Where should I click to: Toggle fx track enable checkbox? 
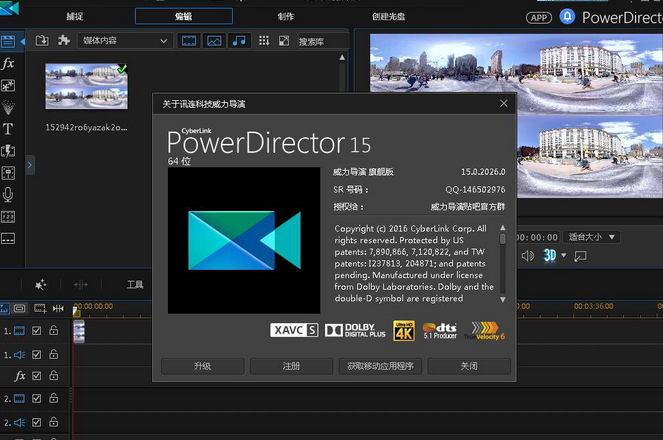pos(37,375)
